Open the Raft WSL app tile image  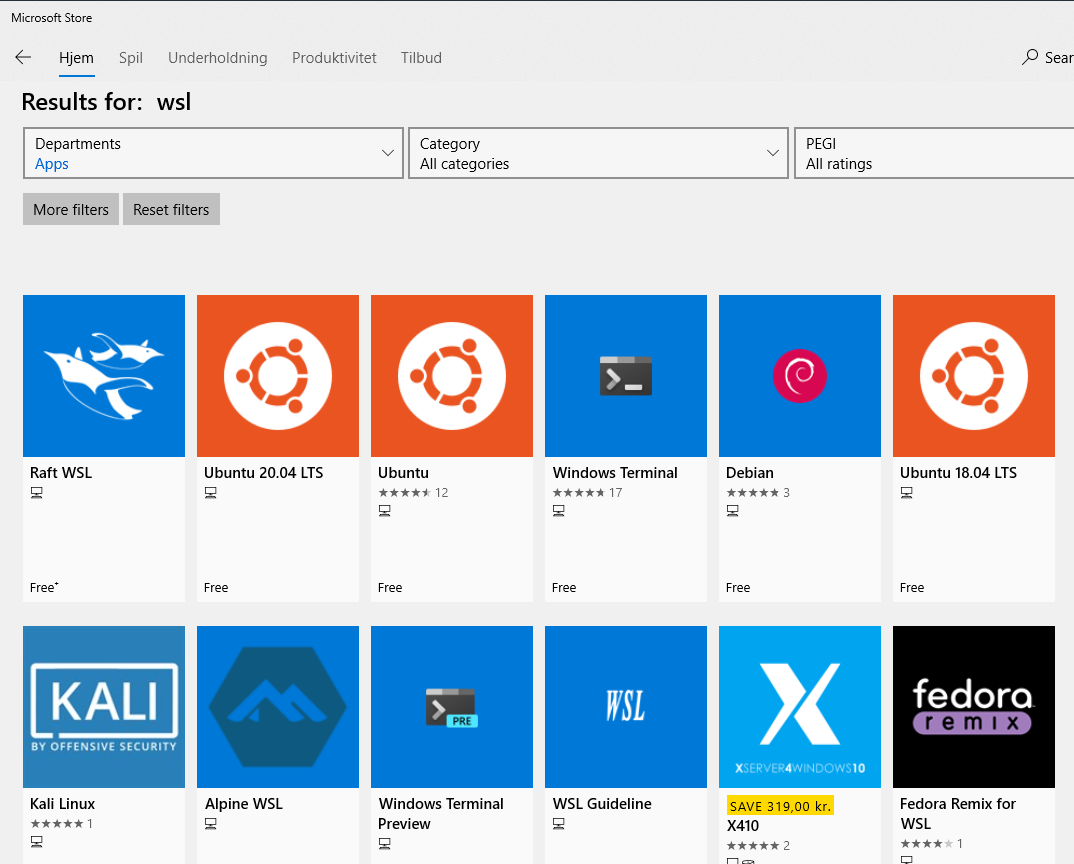[x=104, y=376]
